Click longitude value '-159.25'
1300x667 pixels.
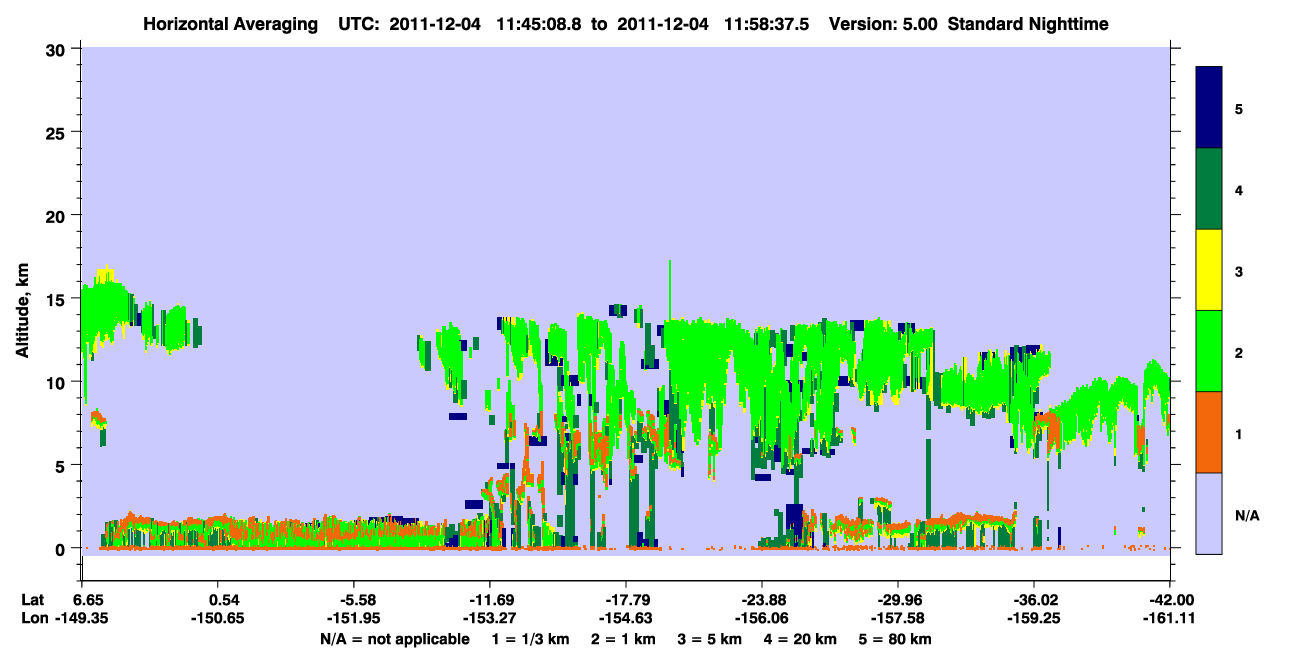(1033, 619)
